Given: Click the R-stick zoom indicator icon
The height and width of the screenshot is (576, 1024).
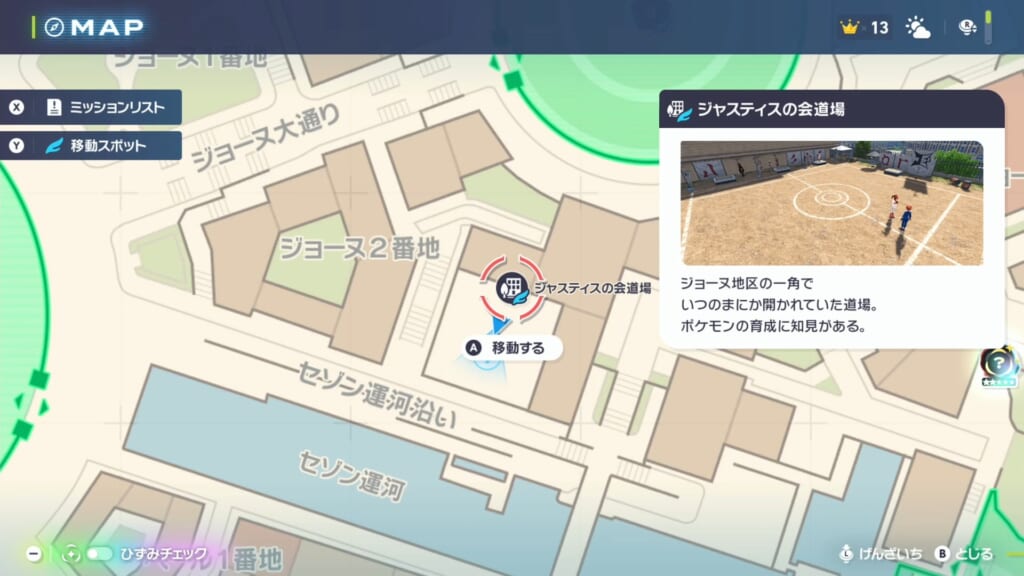Looking at the screenshot, I should 968,27.
